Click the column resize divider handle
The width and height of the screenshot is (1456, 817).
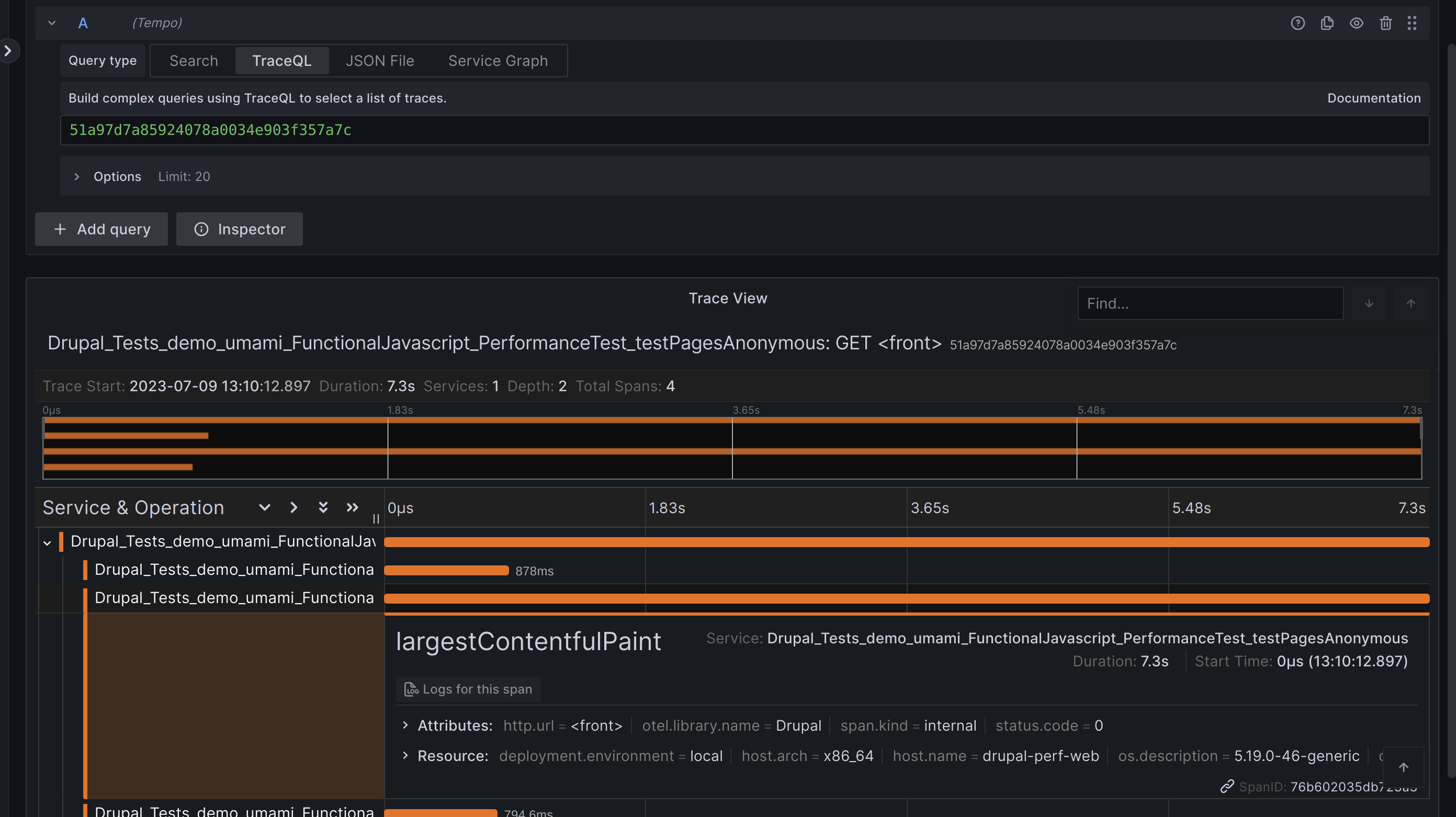pyautogui.click(x=376, y=519)
